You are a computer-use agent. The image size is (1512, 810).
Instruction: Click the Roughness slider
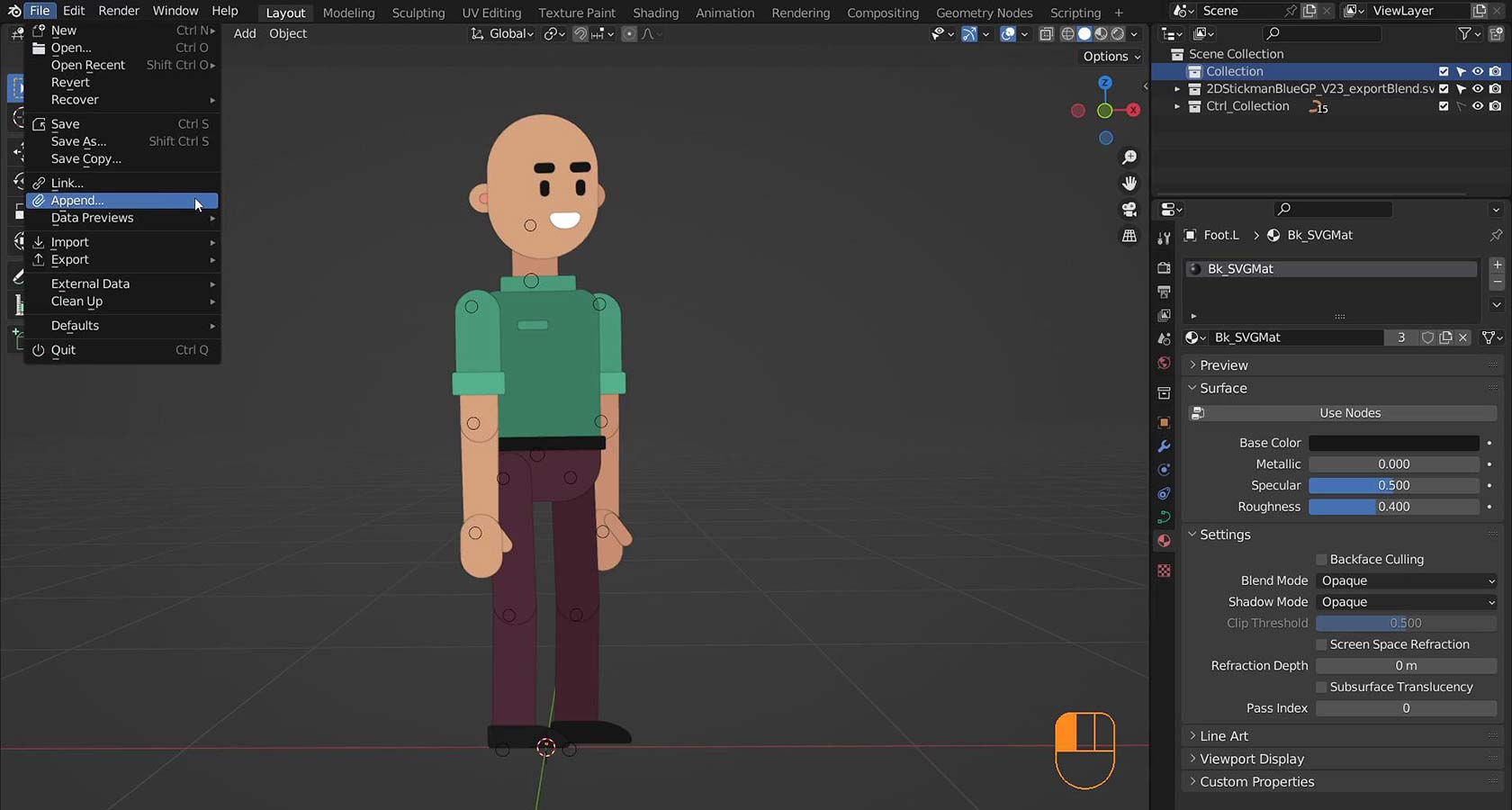tap(1393, 507)
